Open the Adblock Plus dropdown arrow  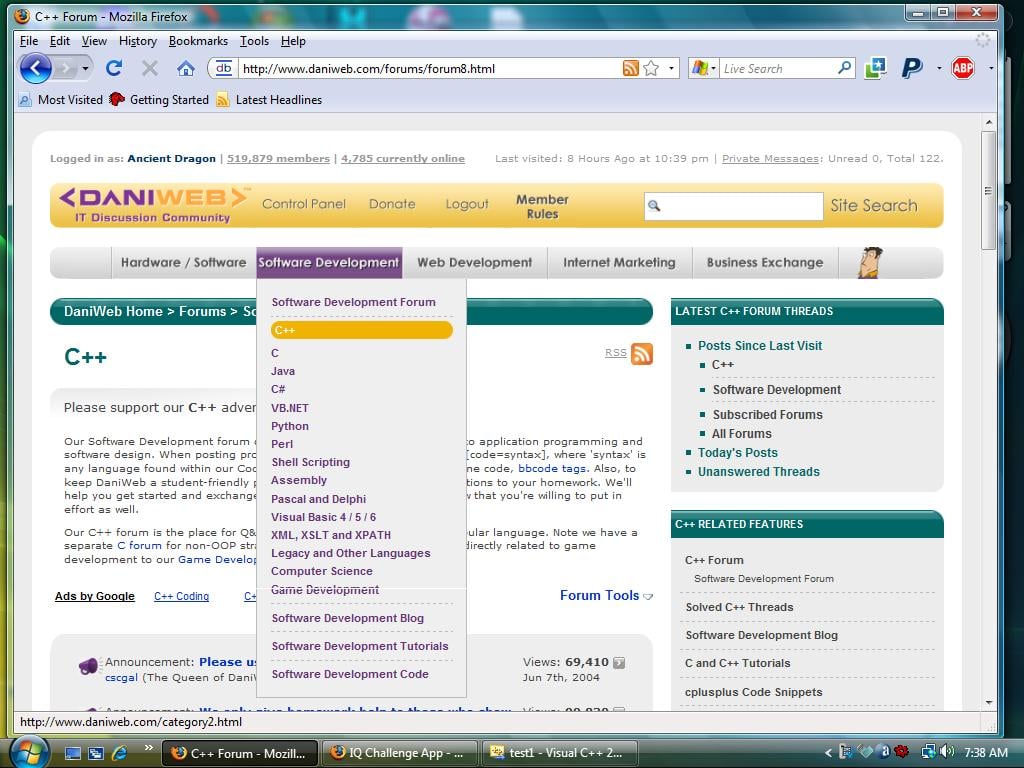pyautogui.click(x=991, y=68)
